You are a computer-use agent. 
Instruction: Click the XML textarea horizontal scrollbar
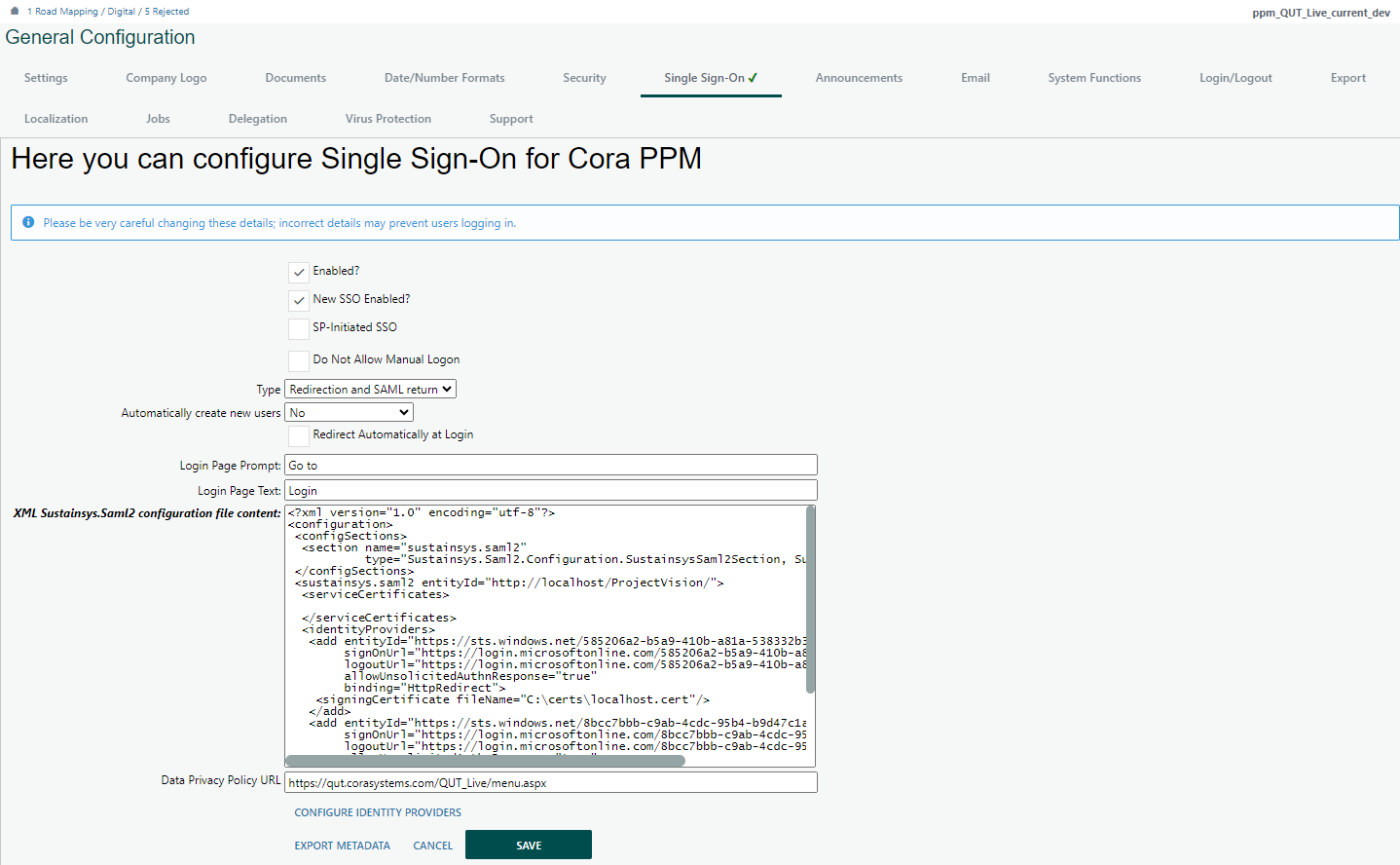(486, 761)
